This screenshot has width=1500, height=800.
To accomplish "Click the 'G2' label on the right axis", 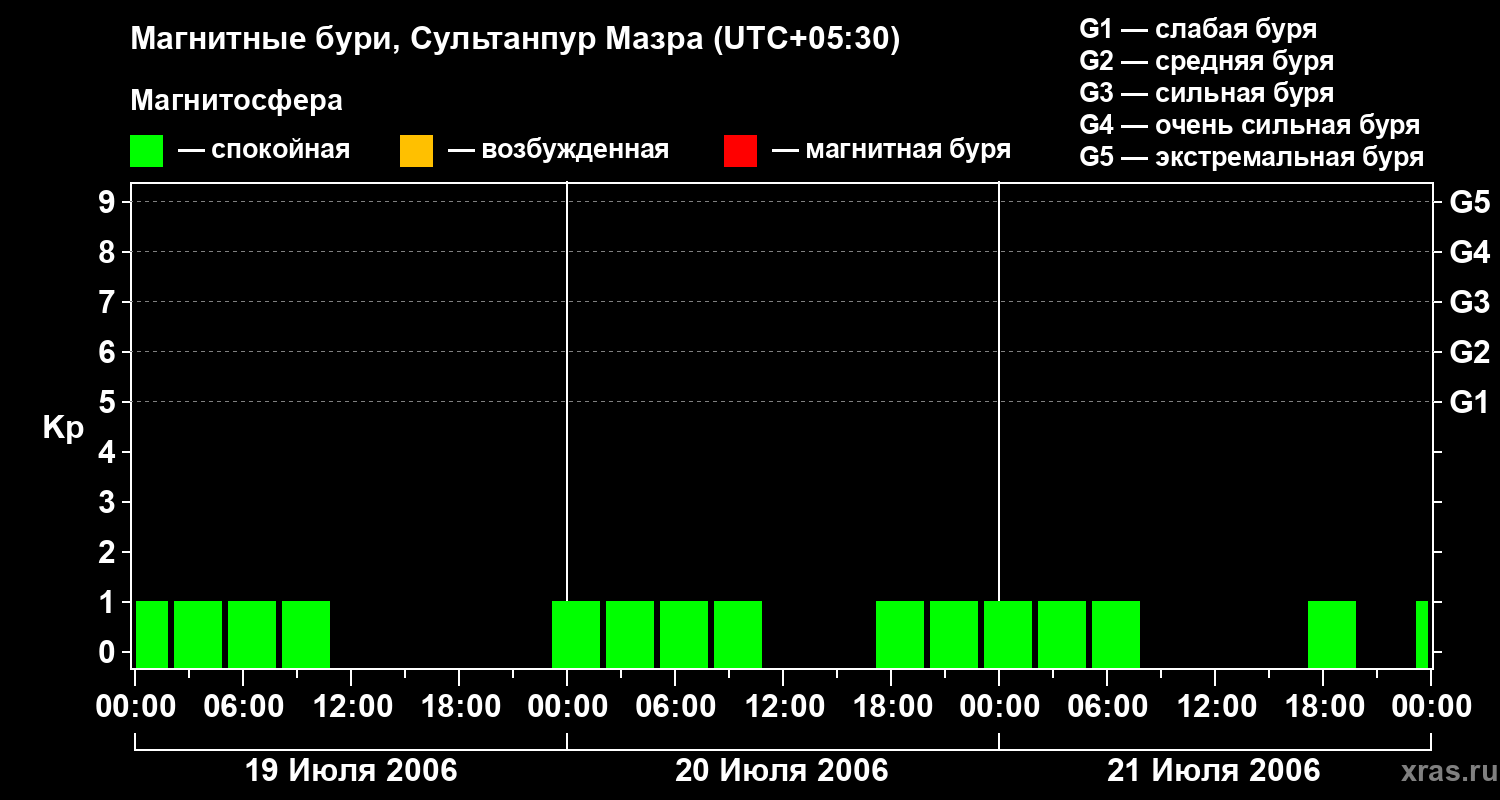I will (x=1469, y=352).
